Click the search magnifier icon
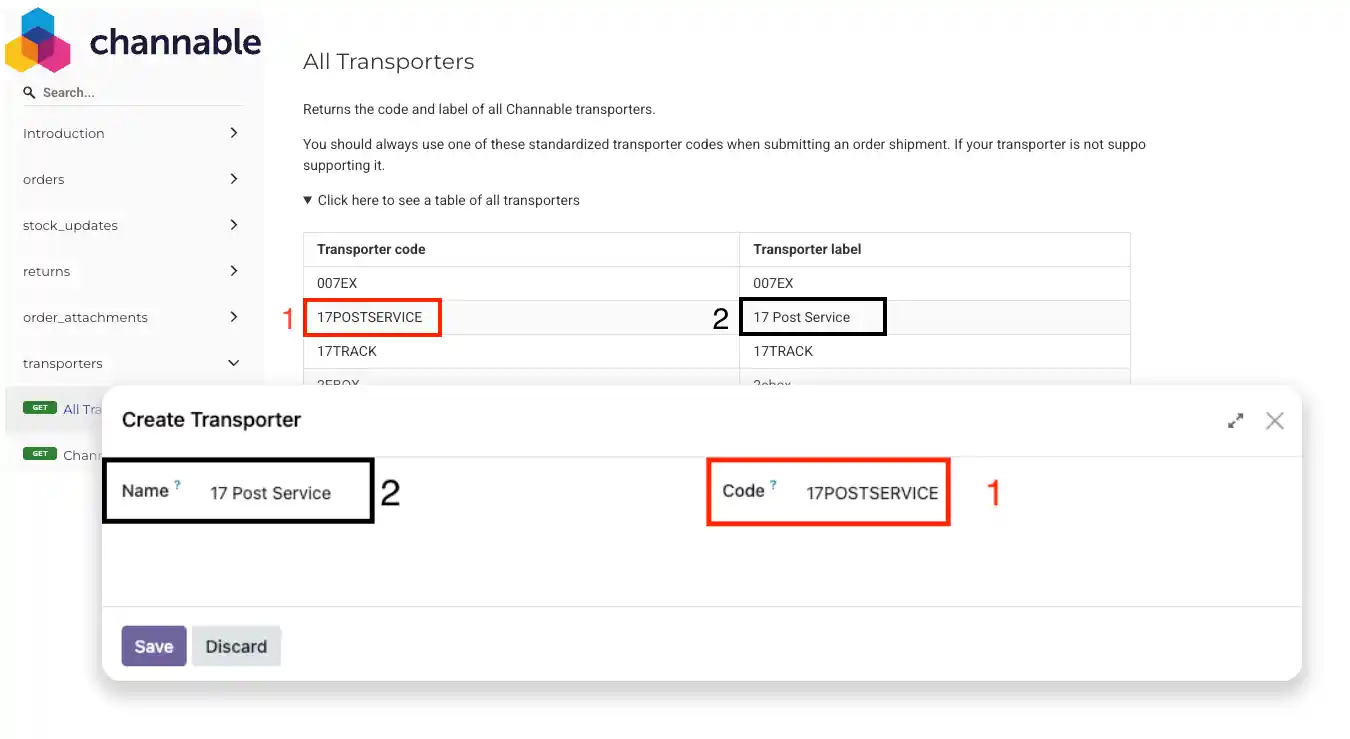The height and width of the screenshot is (739, 1350). [x=28, y=91]
